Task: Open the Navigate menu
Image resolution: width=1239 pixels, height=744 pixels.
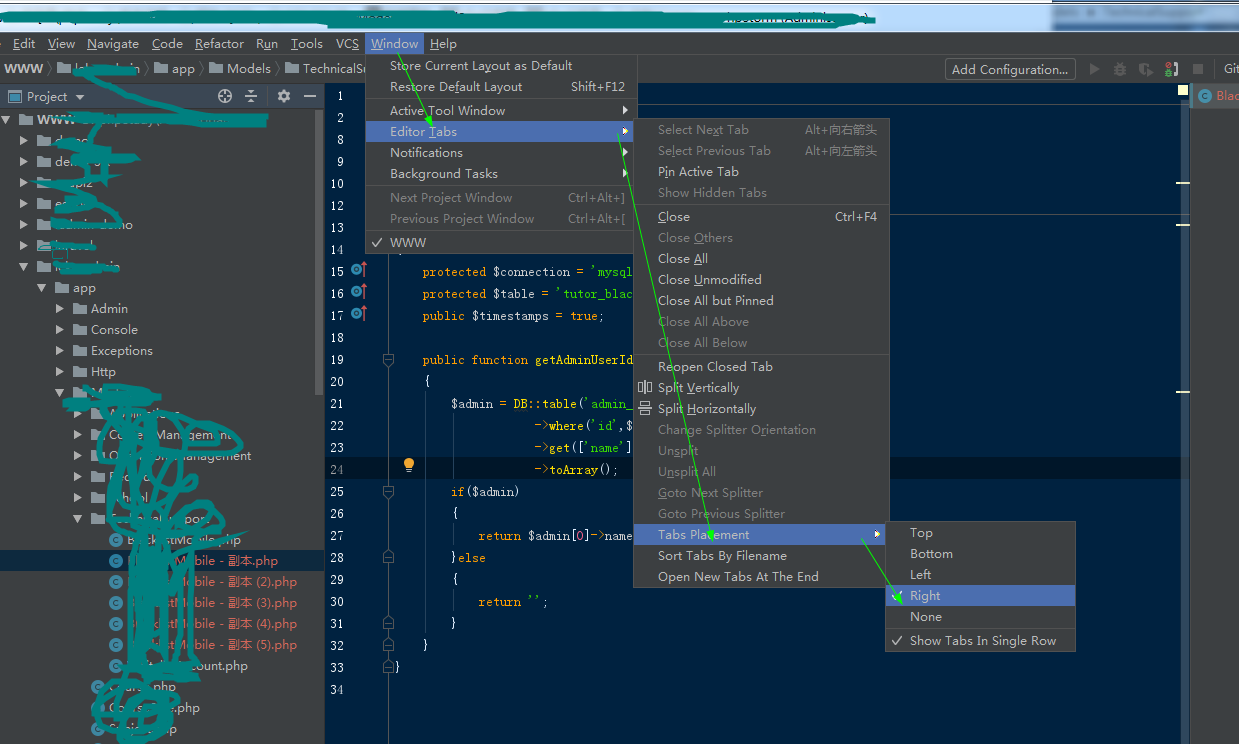Action: 113,44
